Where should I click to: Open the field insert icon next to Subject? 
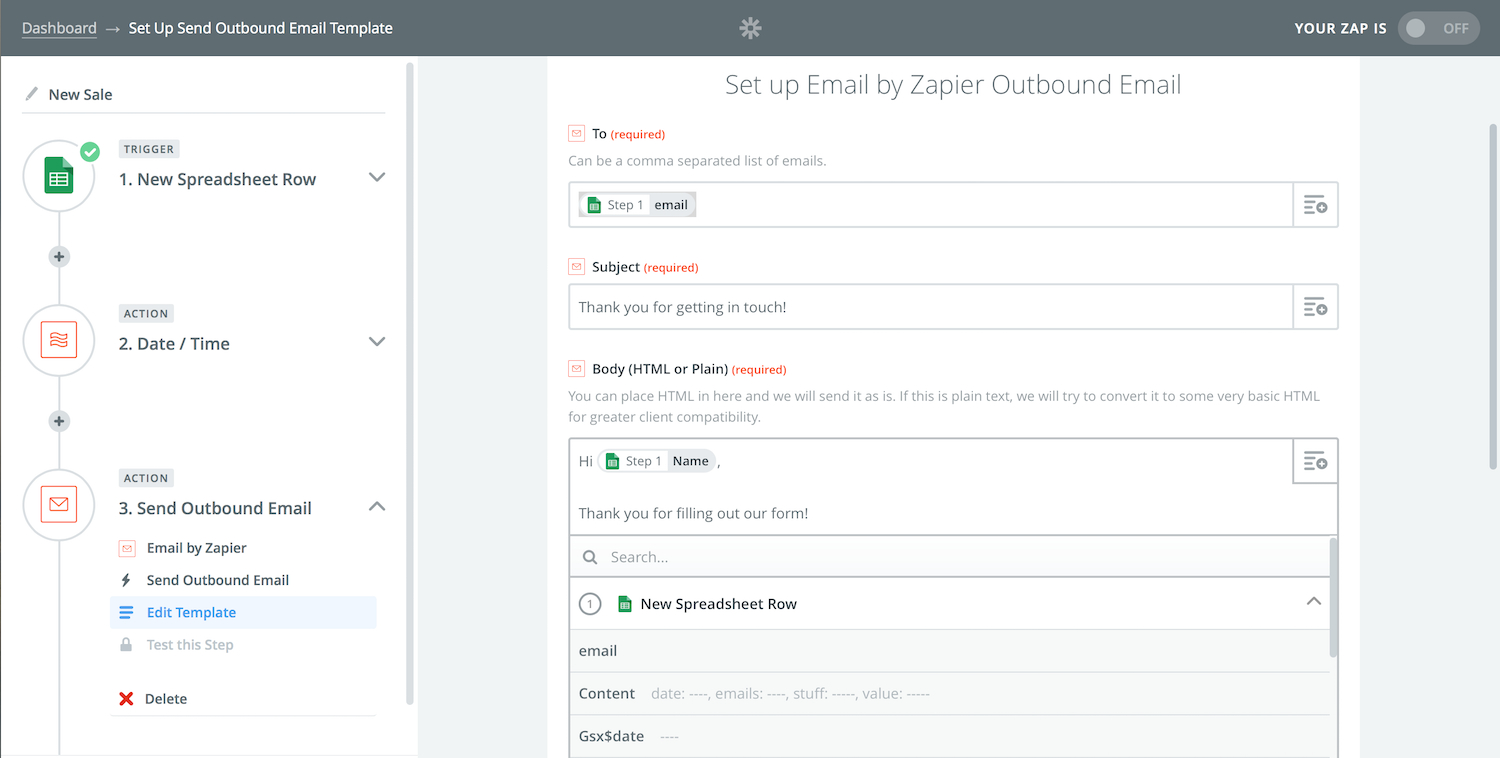pyautogui.click(x=1315, y=307)
